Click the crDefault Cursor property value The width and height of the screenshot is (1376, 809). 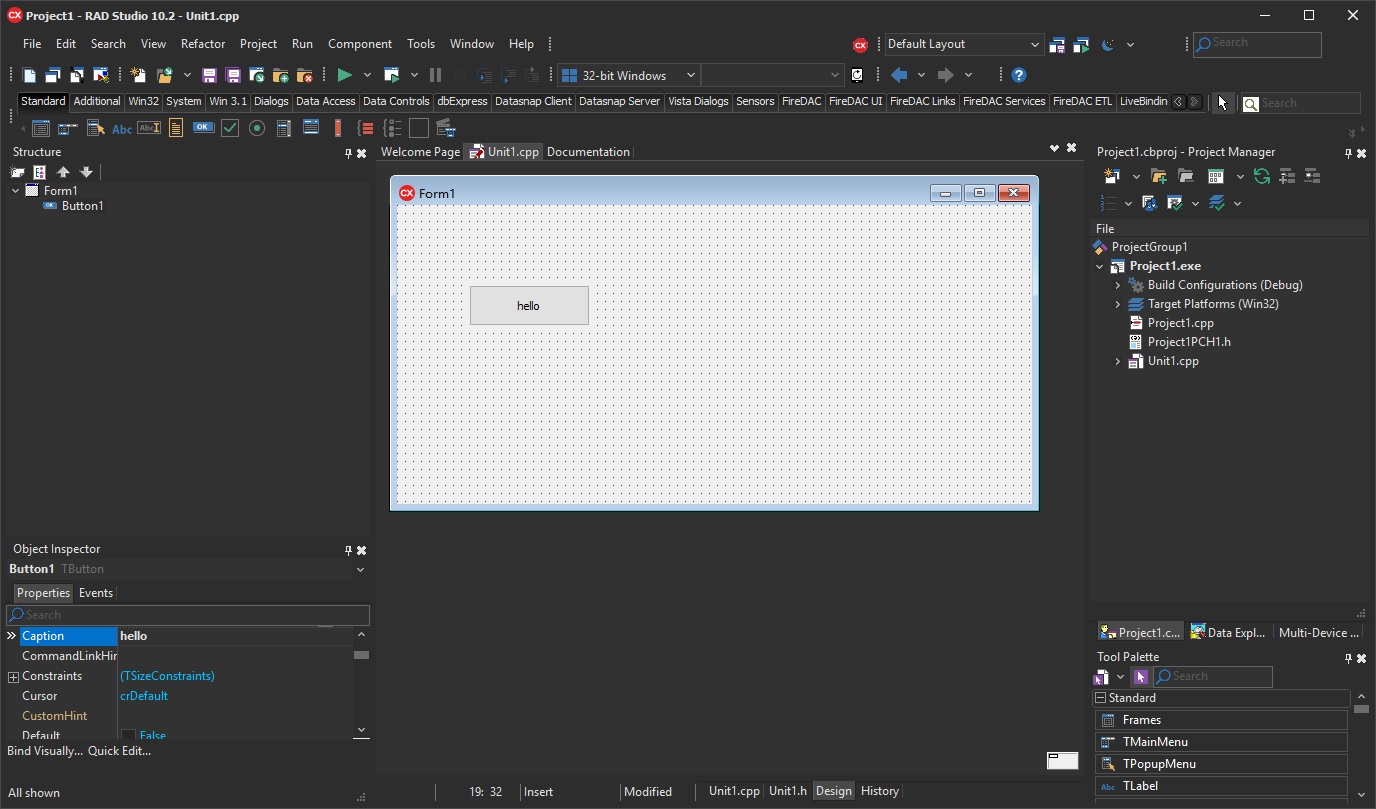[144, 696]
